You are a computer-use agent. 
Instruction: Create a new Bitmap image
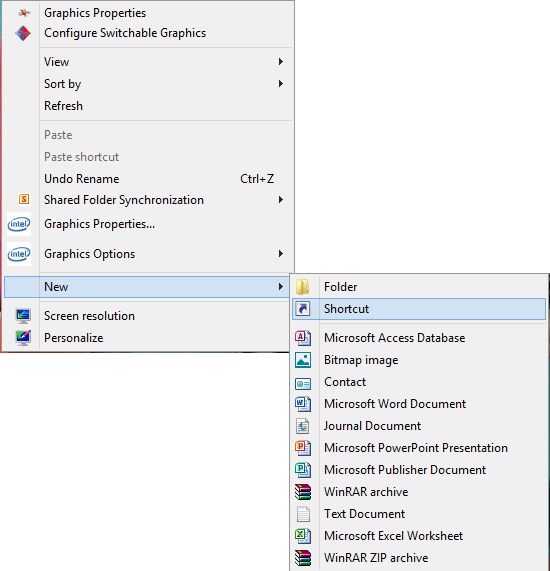[x=419, y=360]
